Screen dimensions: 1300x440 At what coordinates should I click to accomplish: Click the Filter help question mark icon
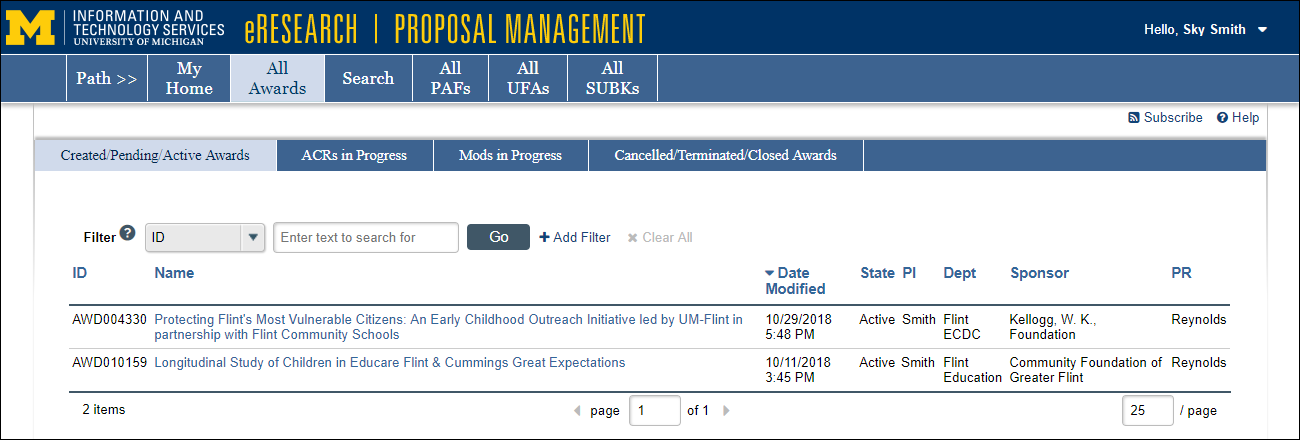pyautogui.click(x=127, y=233)
